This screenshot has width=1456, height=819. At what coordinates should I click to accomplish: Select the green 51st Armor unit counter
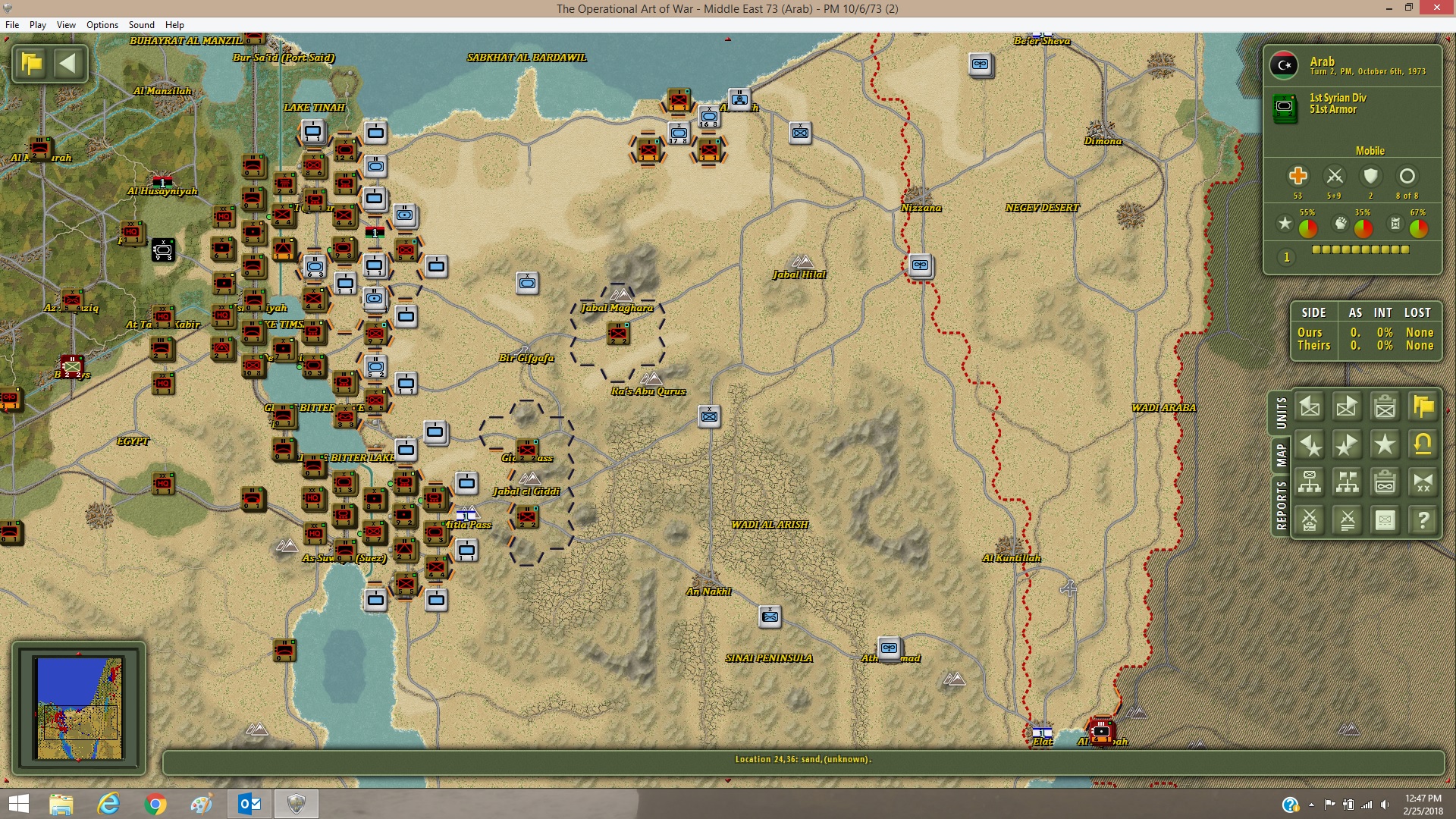1285,108
